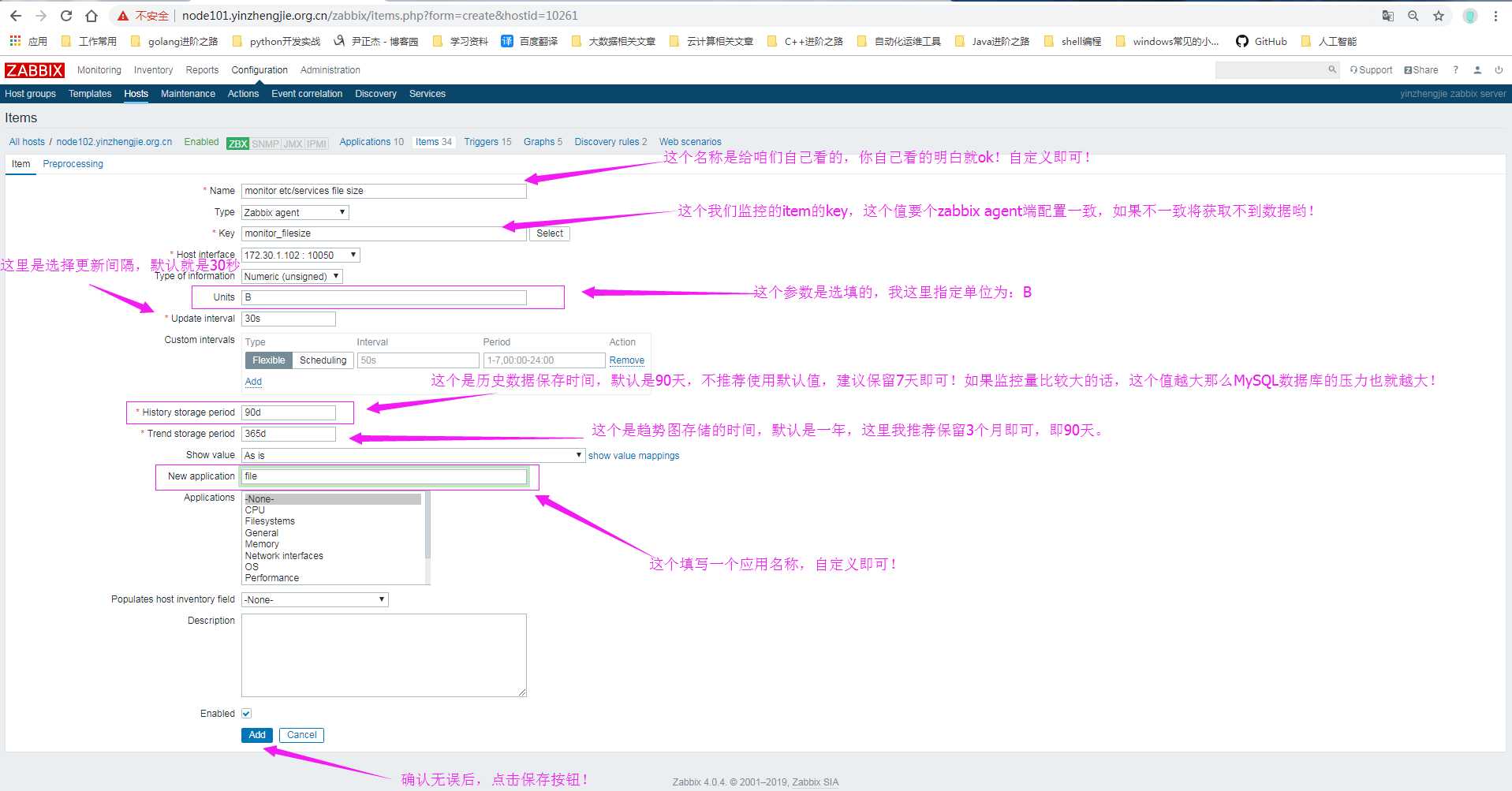Open 百度翻译 bookmark
This screenshot has height=791, width=1512.
click(x=529, y=41)
